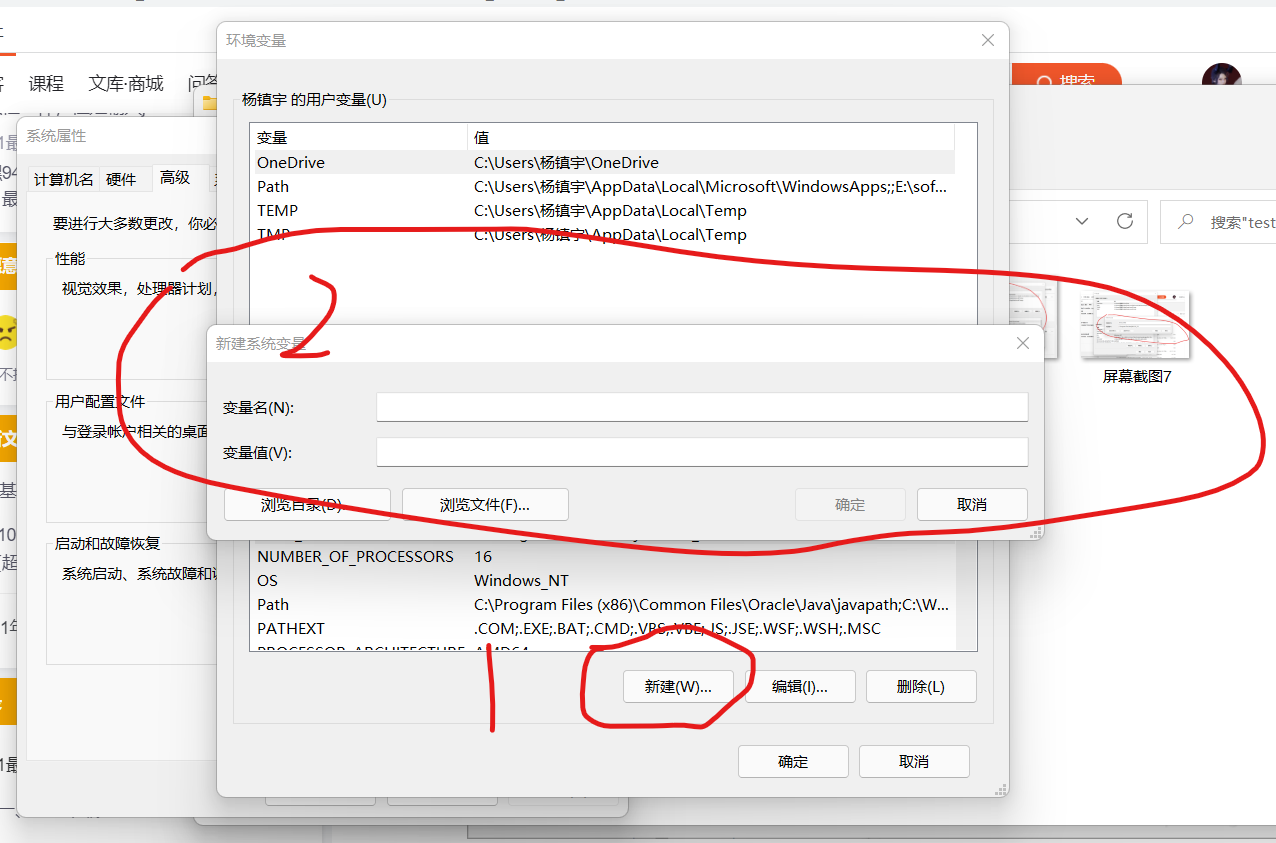
Task: Click the .COM;.EXE;.BAT value of PATHEXT
Action: [x=677, y=628]
